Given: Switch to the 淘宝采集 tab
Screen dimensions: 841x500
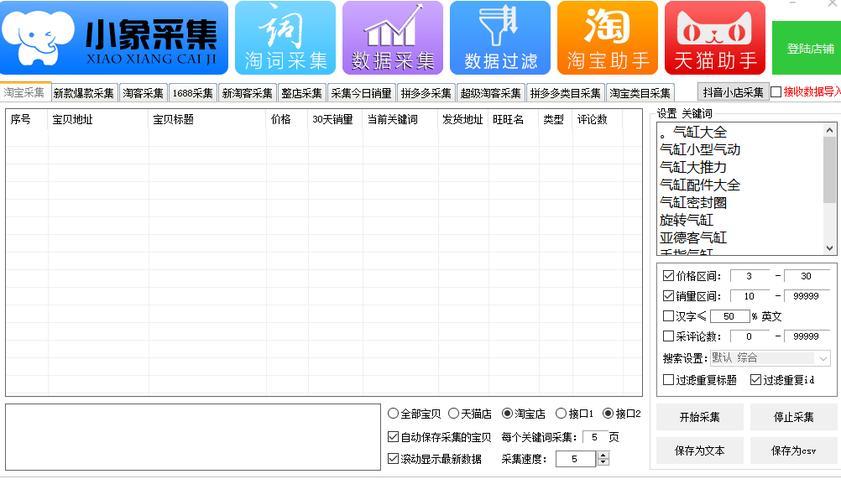Looking at the screenshot, I should pyautogui.click(x=25, y=92).
